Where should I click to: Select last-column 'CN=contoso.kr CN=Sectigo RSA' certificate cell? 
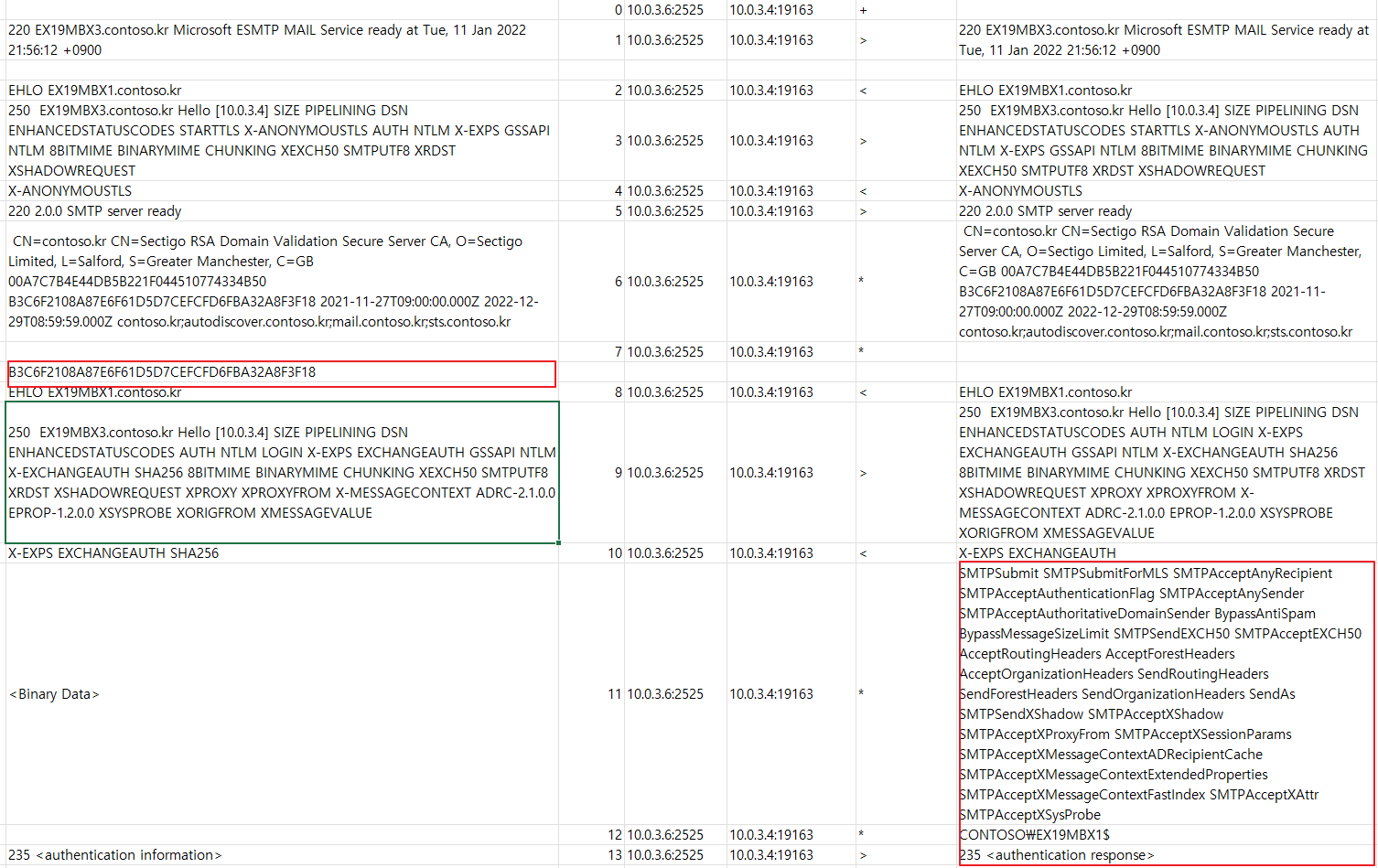[x=1167, y=282]
